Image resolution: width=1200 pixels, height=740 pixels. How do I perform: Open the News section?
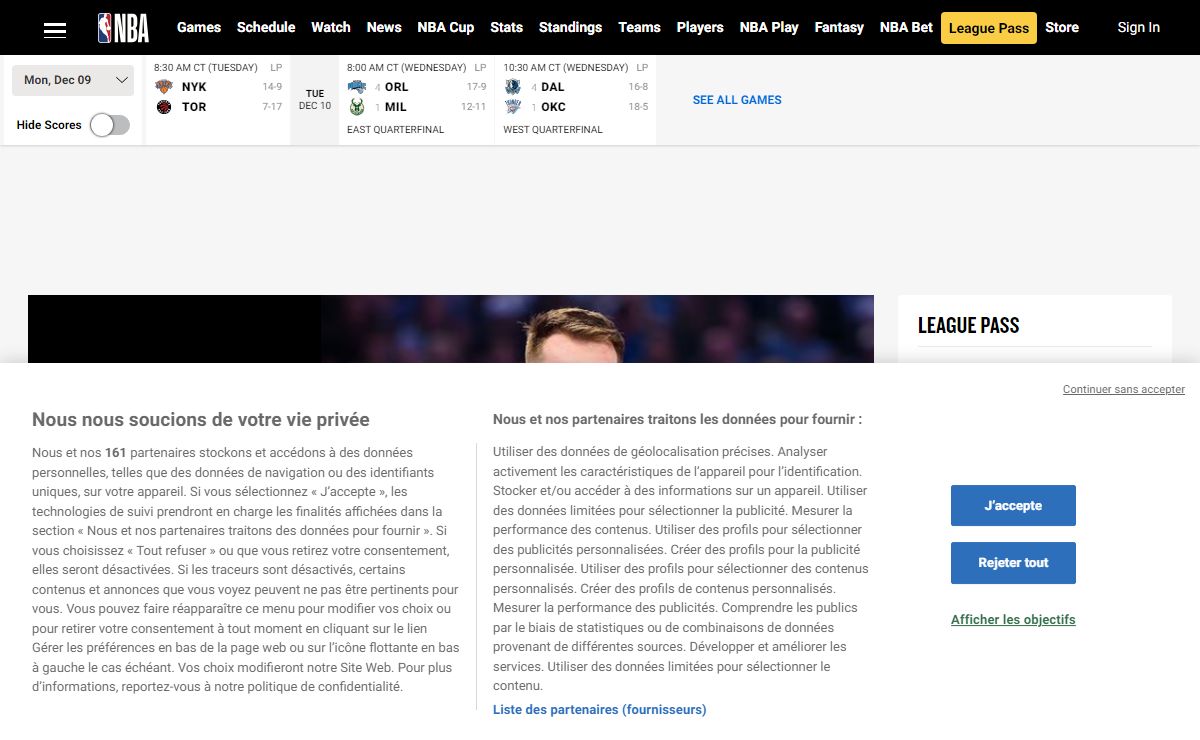tap(384, 27)
